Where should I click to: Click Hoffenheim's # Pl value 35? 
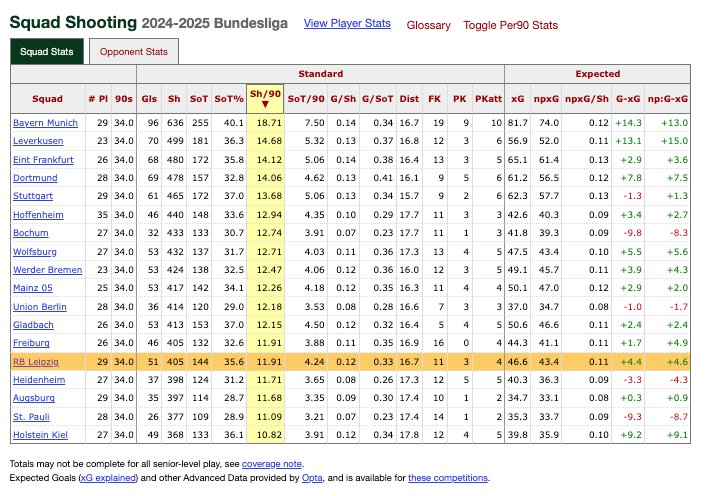pos(103,215)
